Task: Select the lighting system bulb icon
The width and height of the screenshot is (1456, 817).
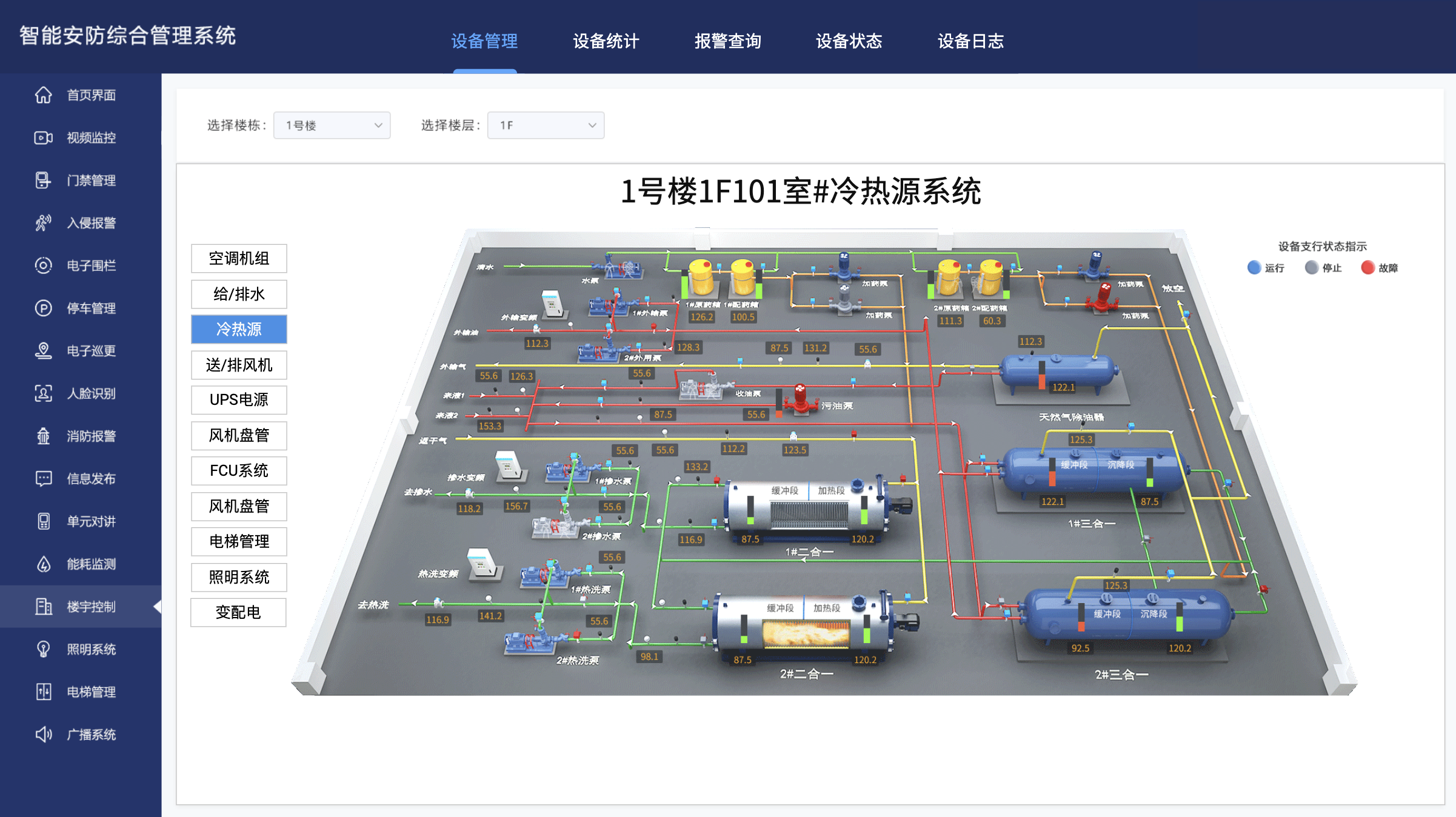Action: click(x=43, y=649)
